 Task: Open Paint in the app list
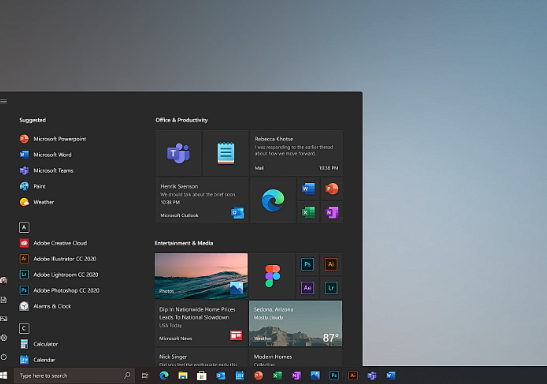click(x=32, y=186)
